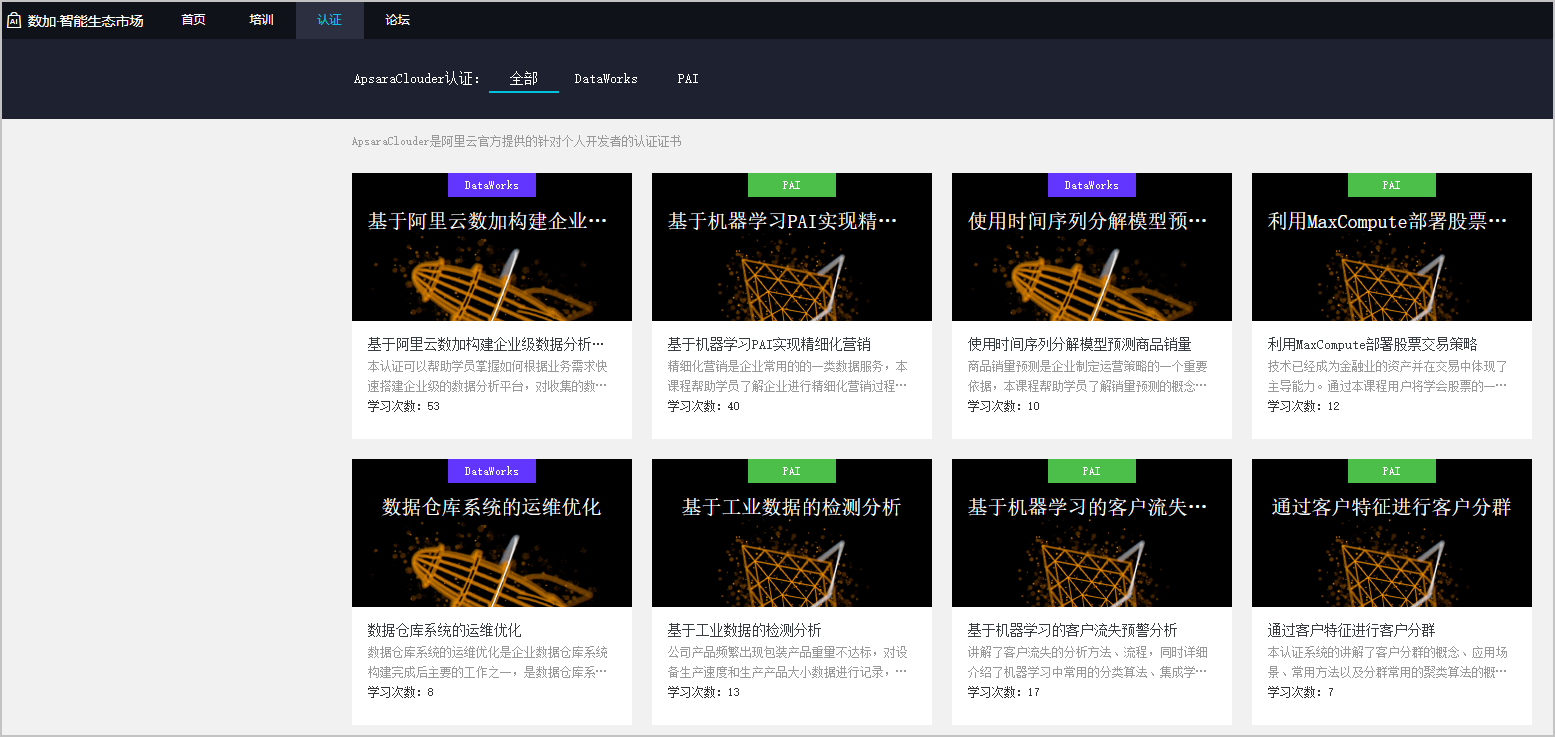Select the 认证 nav tab
The width and height of the screenshot is (1555, 737).
(329, 20)
